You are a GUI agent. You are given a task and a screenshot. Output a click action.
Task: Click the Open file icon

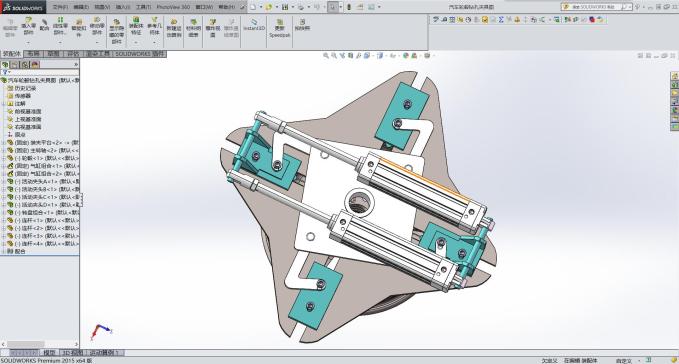(x=269, y=7)
